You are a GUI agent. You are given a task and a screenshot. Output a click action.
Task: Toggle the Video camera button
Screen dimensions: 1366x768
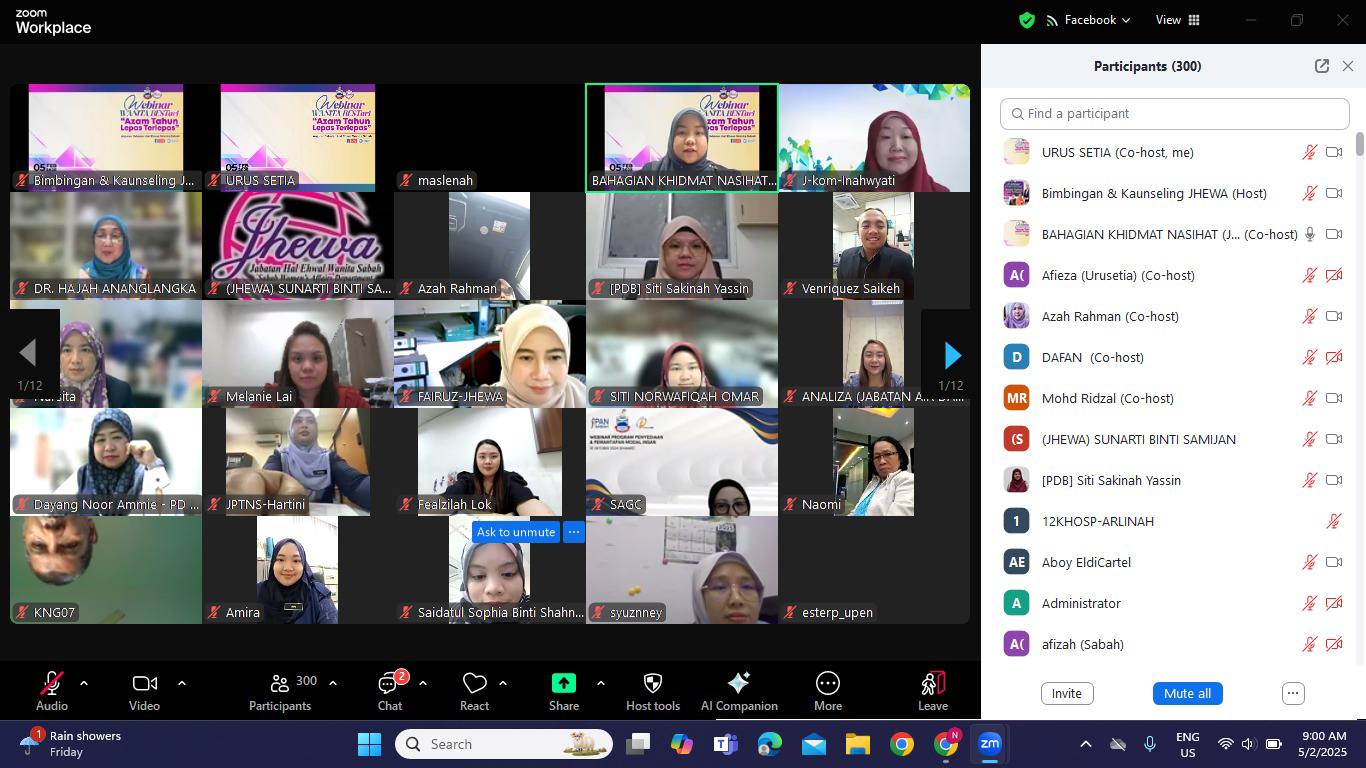tap(144, 683)
